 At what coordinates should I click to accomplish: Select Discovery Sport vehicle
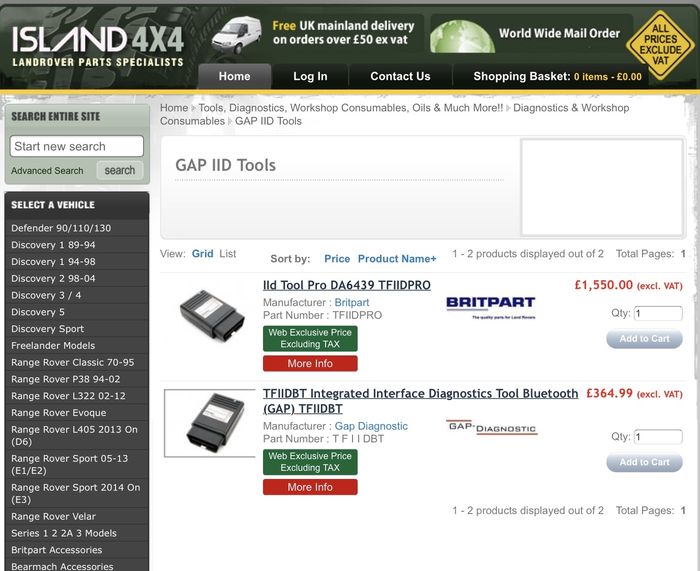click(x=77, y=329)
